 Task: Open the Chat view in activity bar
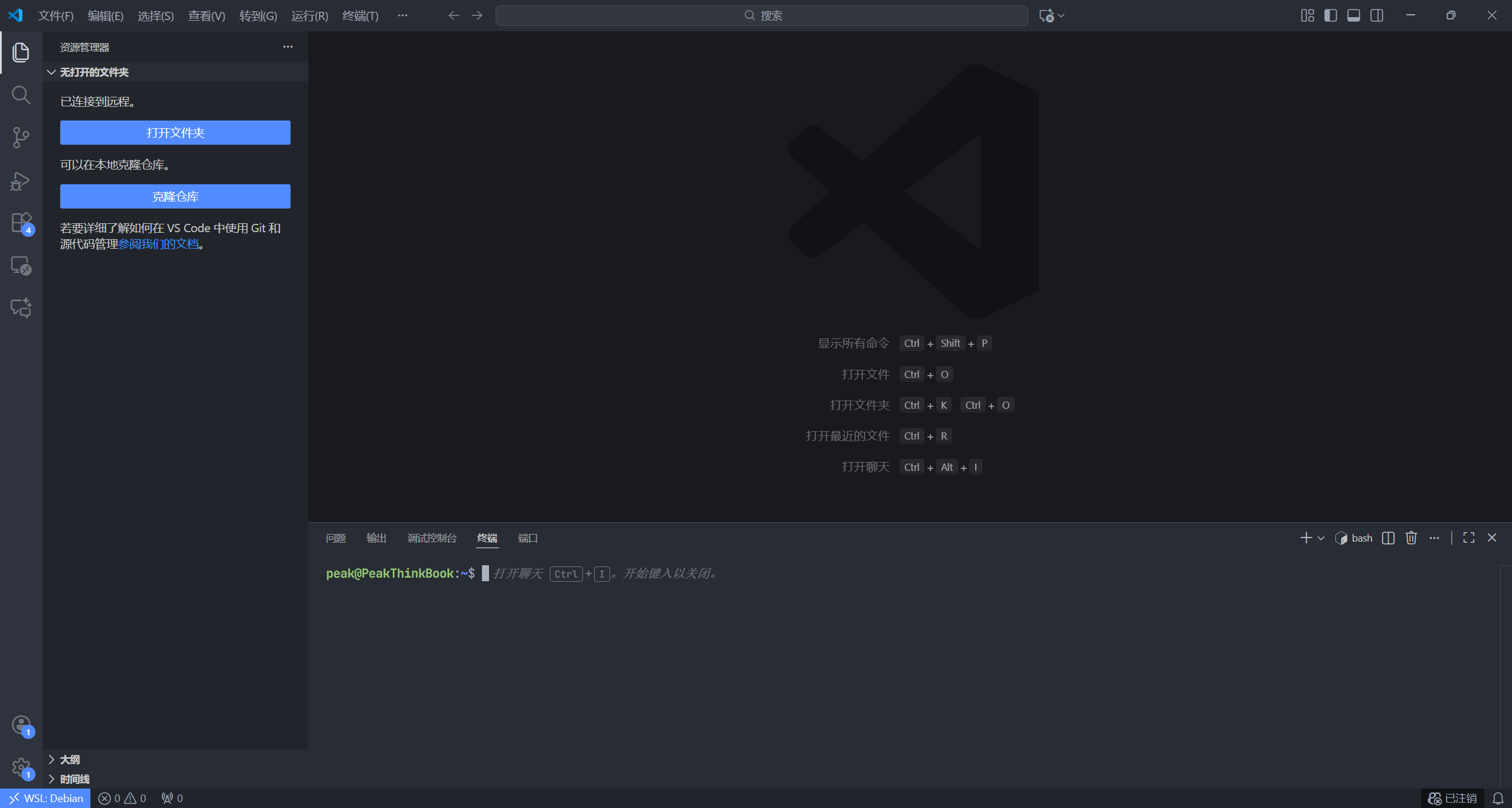21,308
